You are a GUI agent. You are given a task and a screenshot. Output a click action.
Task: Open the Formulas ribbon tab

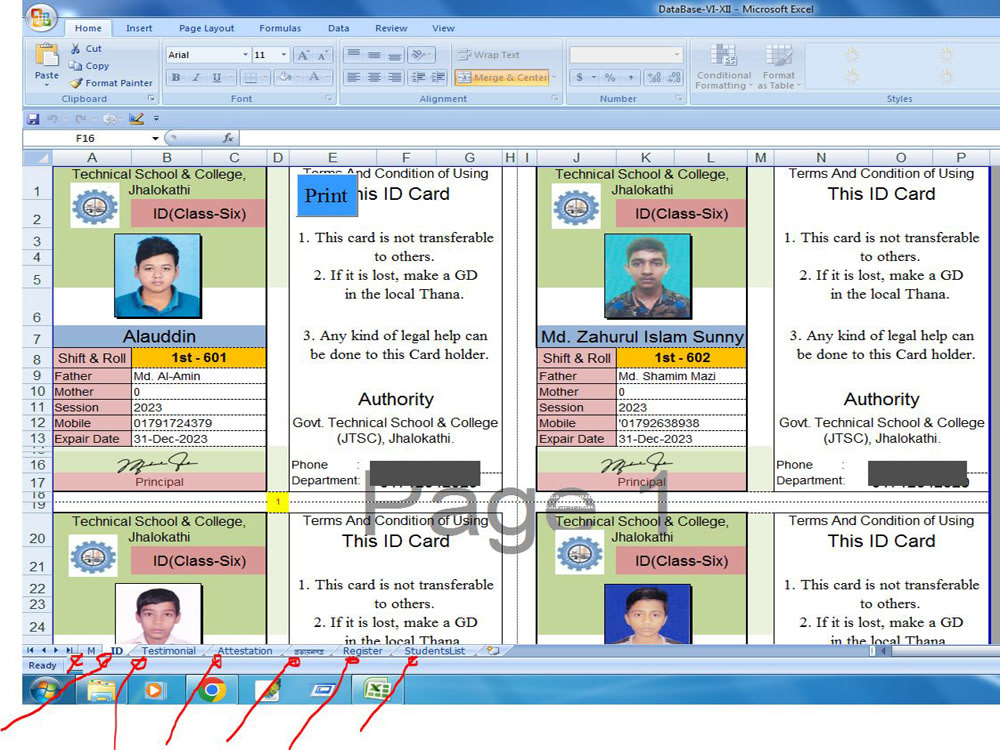coord(280,28)
